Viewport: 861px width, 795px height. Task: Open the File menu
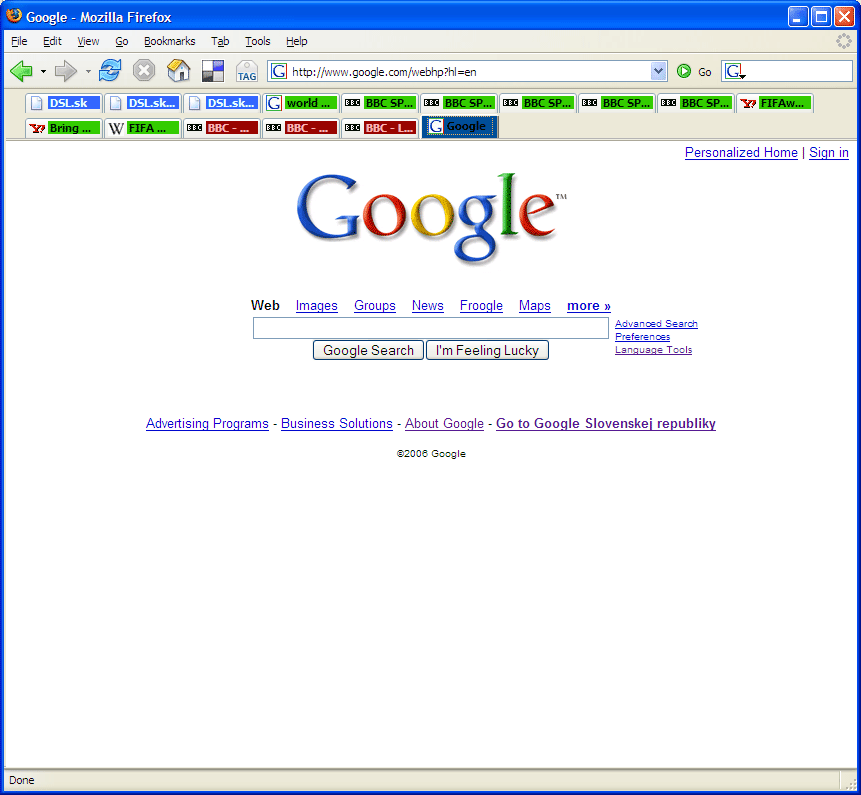[19, 41]
